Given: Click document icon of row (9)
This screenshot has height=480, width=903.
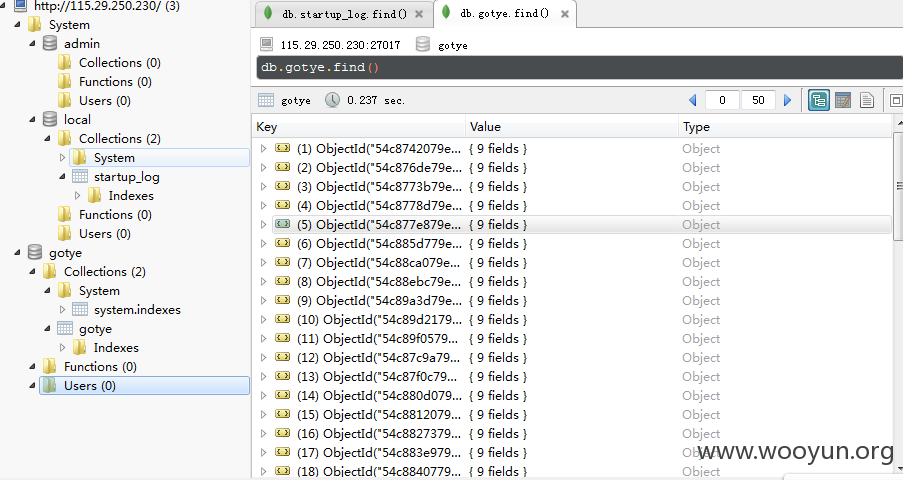Looking at the screenshot, I should 282,300.
